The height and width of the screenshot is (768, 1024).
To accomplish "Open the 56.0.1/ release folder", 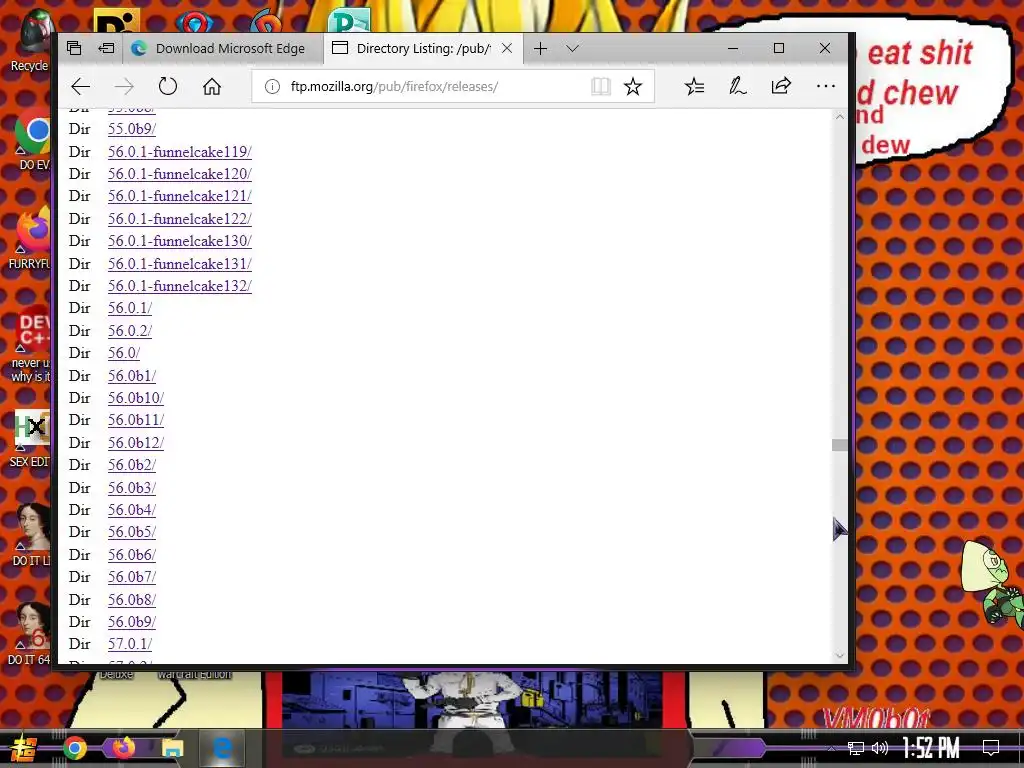I will pyautogui.click(x=130, y=308).
